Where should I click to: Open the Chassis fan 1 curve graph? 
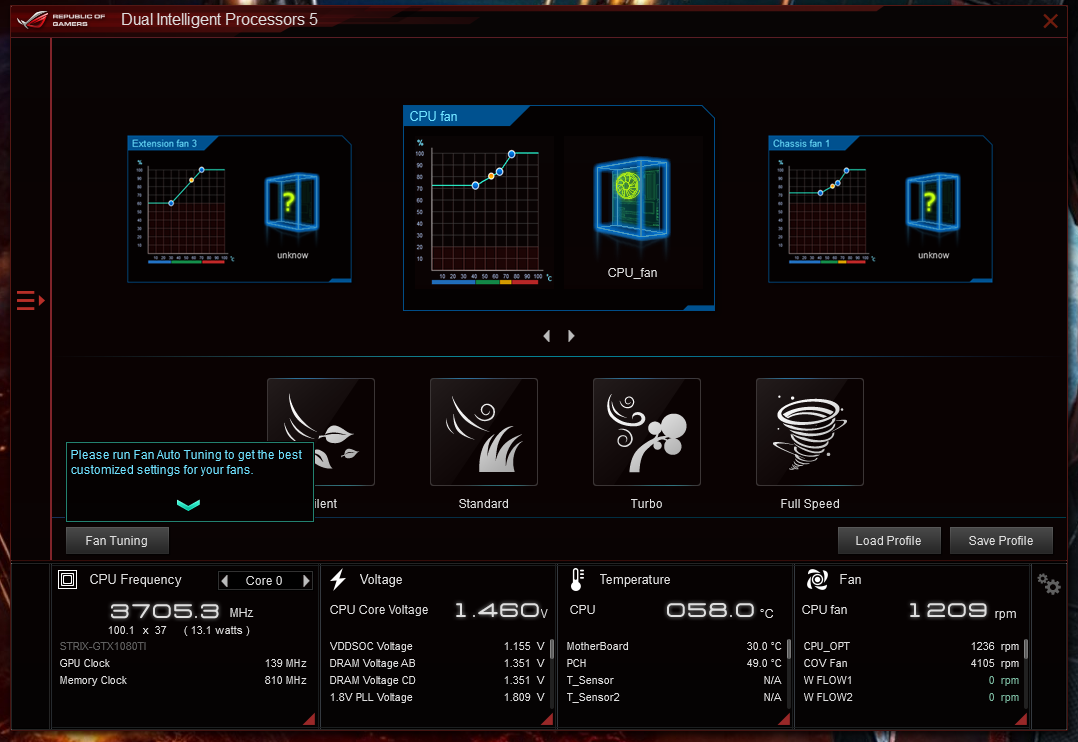pos(825,210)
